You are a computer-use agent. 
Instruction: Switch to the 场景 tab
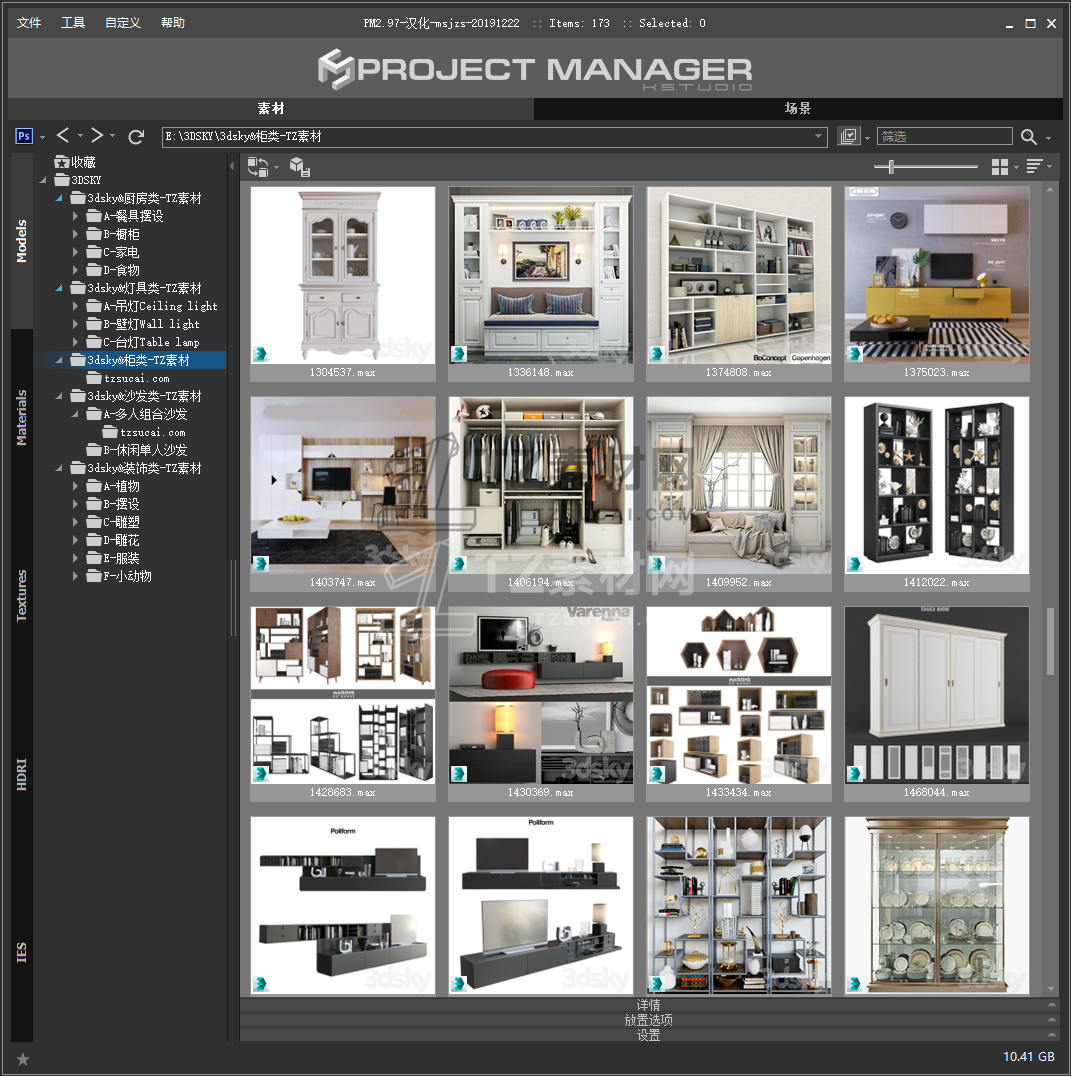[797, 109]
